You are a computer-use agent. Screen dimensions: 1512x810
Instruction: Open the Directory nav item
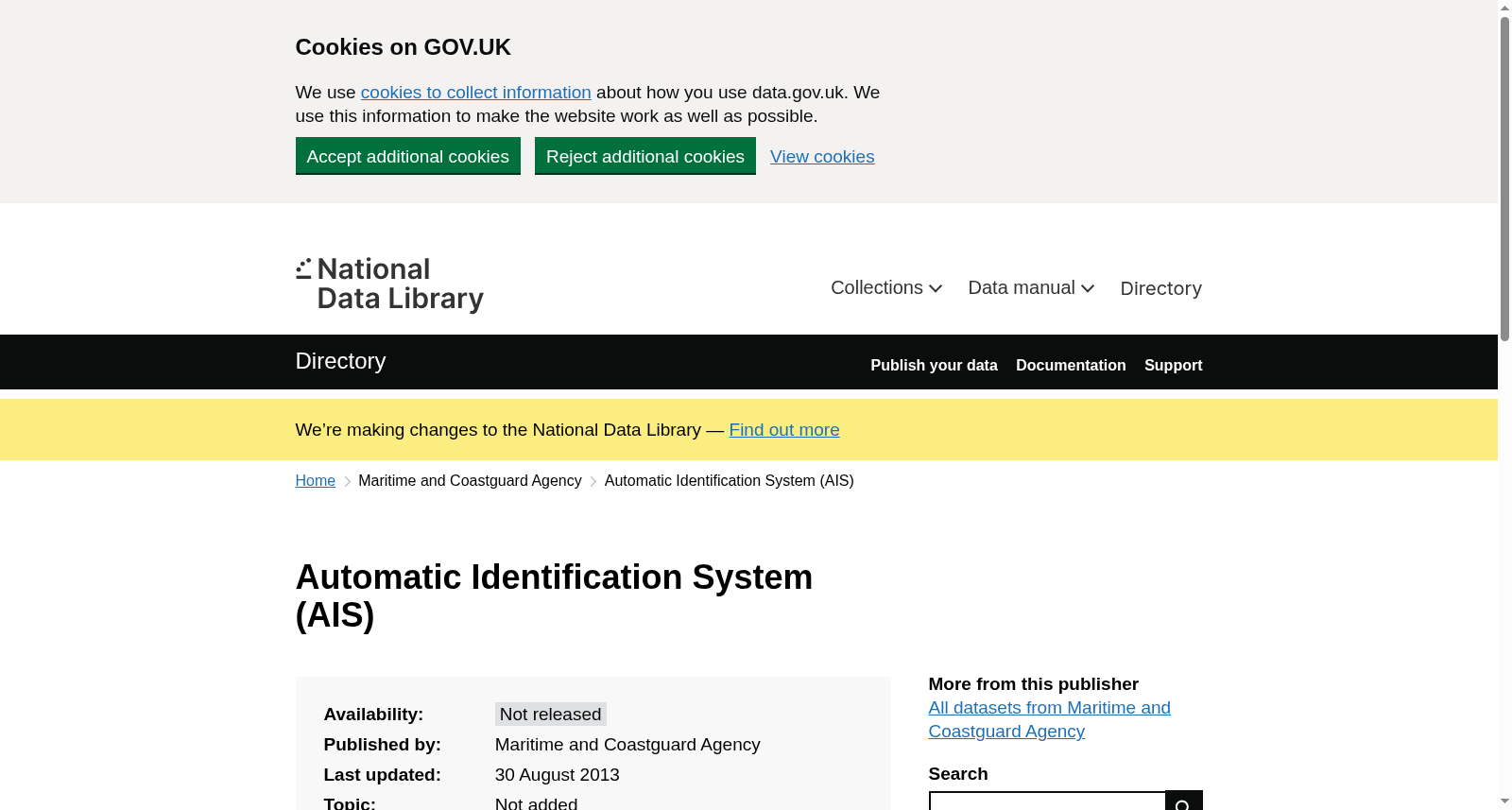click(1160, 288)
